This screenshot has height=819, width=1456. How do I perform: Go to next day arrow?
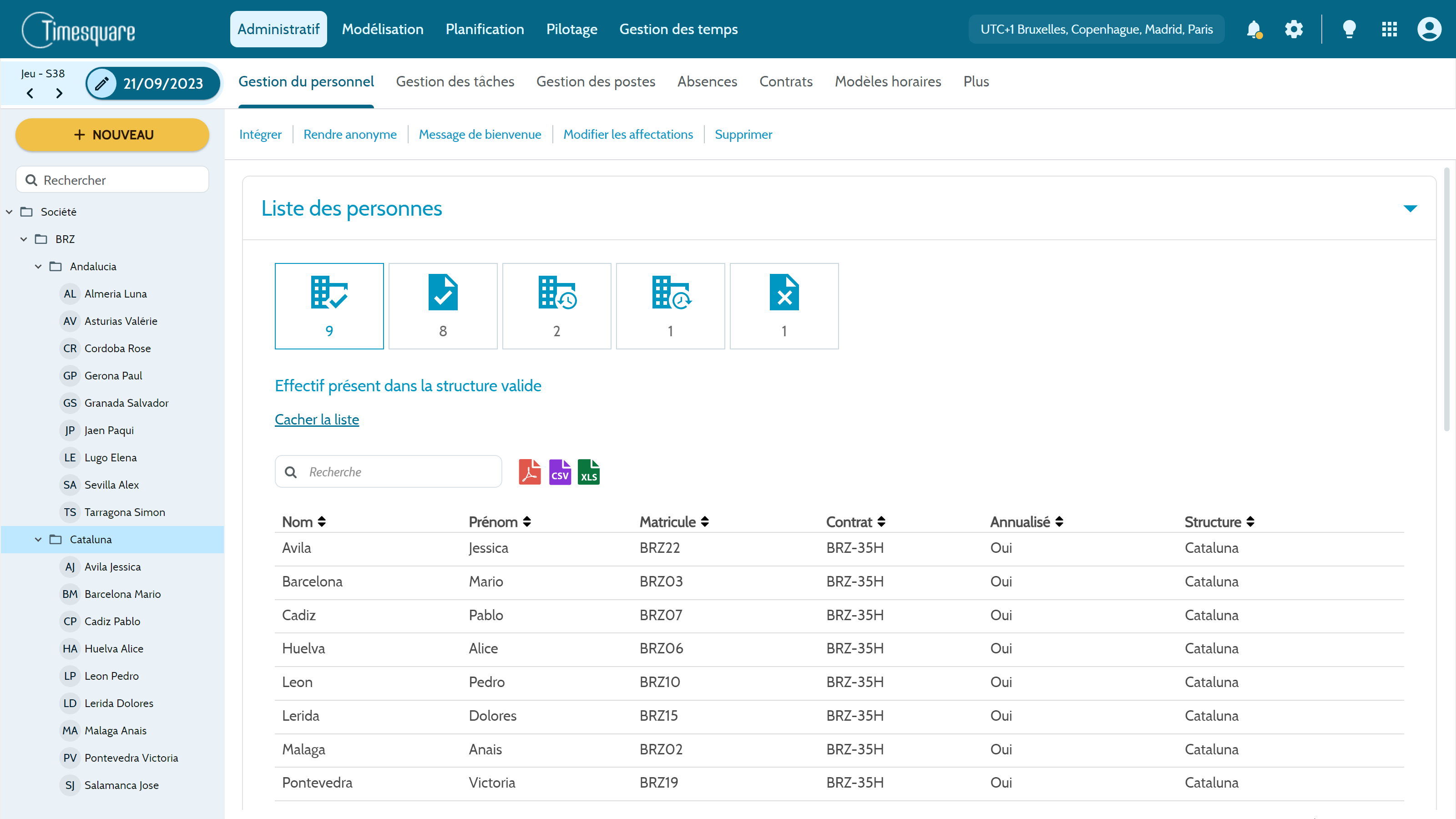coord(59,93)
